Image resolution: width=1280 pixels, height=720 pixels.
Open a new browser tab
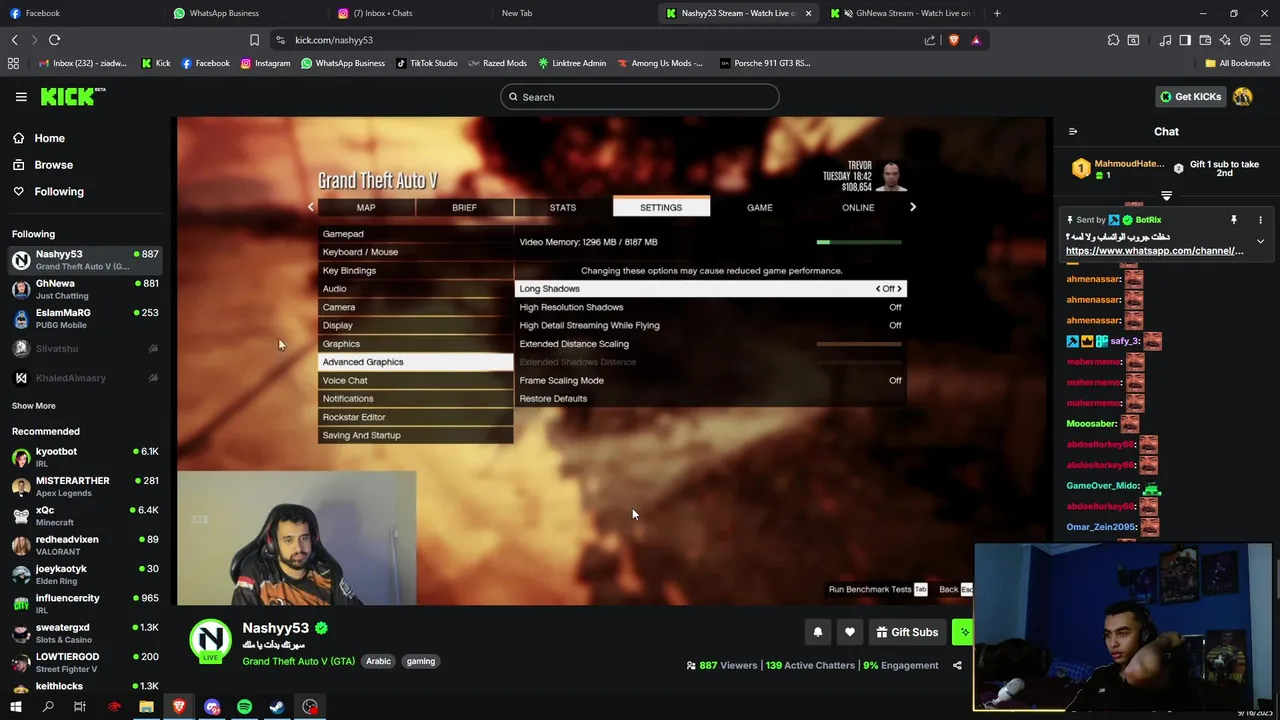(x=997, y=13)
